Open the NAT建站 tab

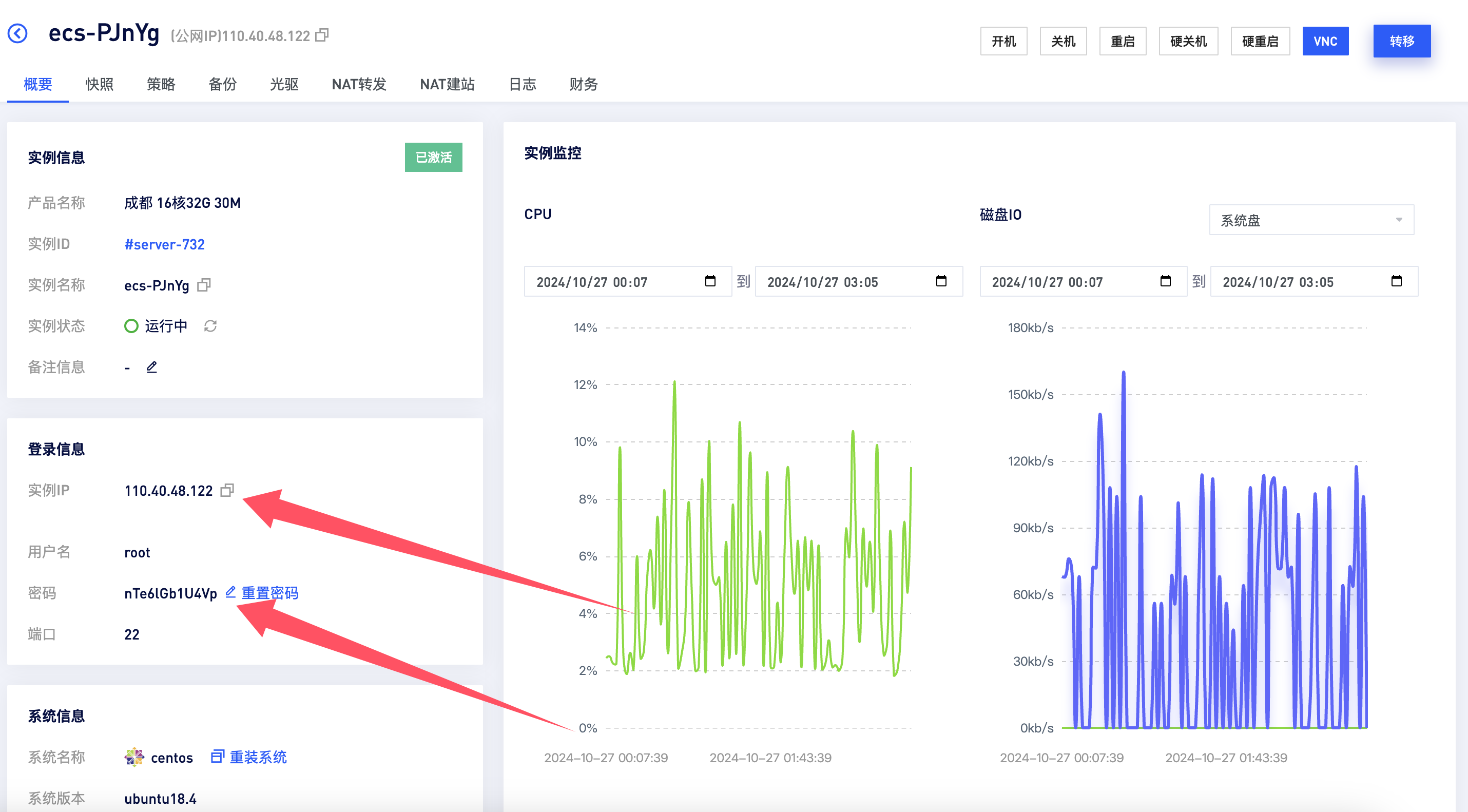coord(448,84)
